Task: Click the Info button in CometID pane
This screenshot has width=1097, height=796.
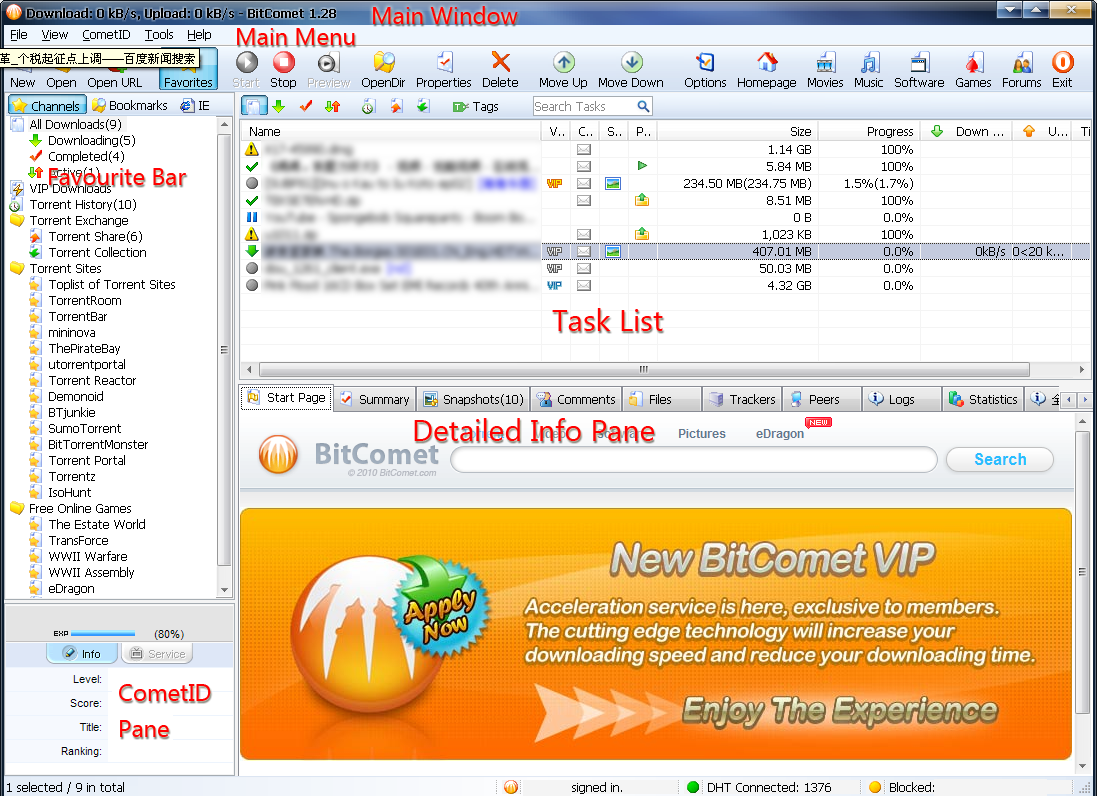Action: 83,653
